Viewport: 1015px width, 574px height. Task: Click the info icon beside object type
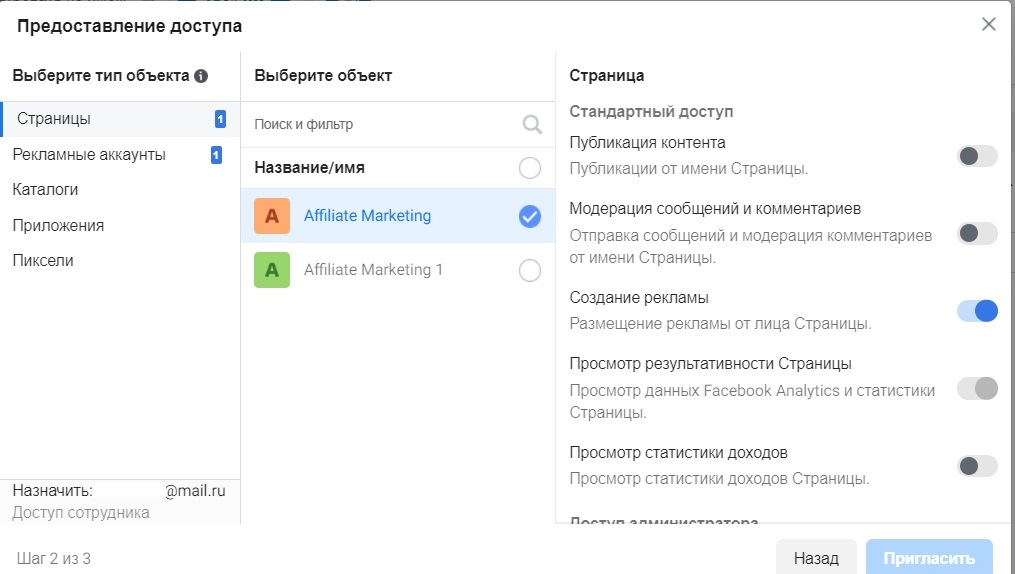point(201,76)
